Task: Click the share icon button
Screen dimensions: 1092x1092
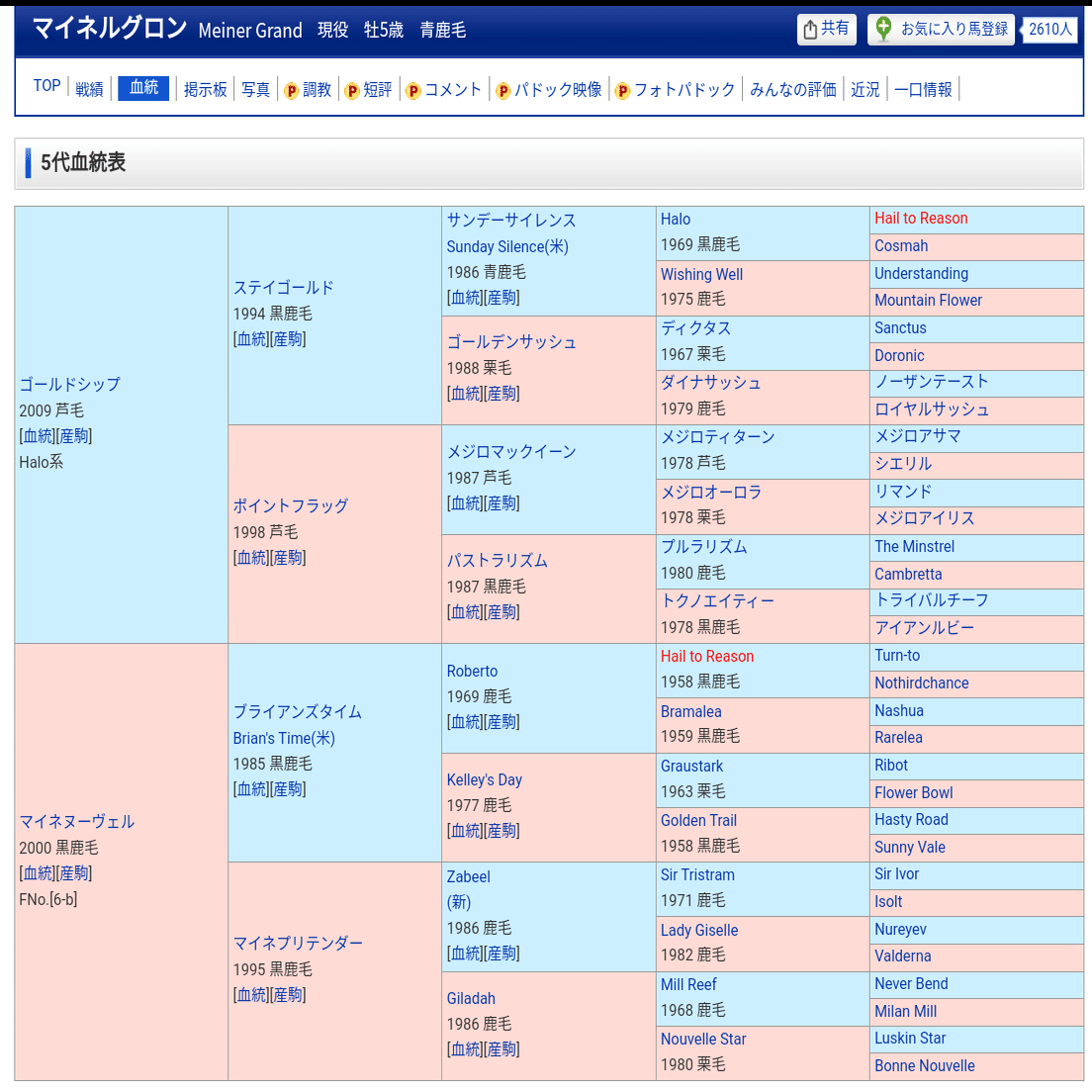Action: tap(827, 30)
